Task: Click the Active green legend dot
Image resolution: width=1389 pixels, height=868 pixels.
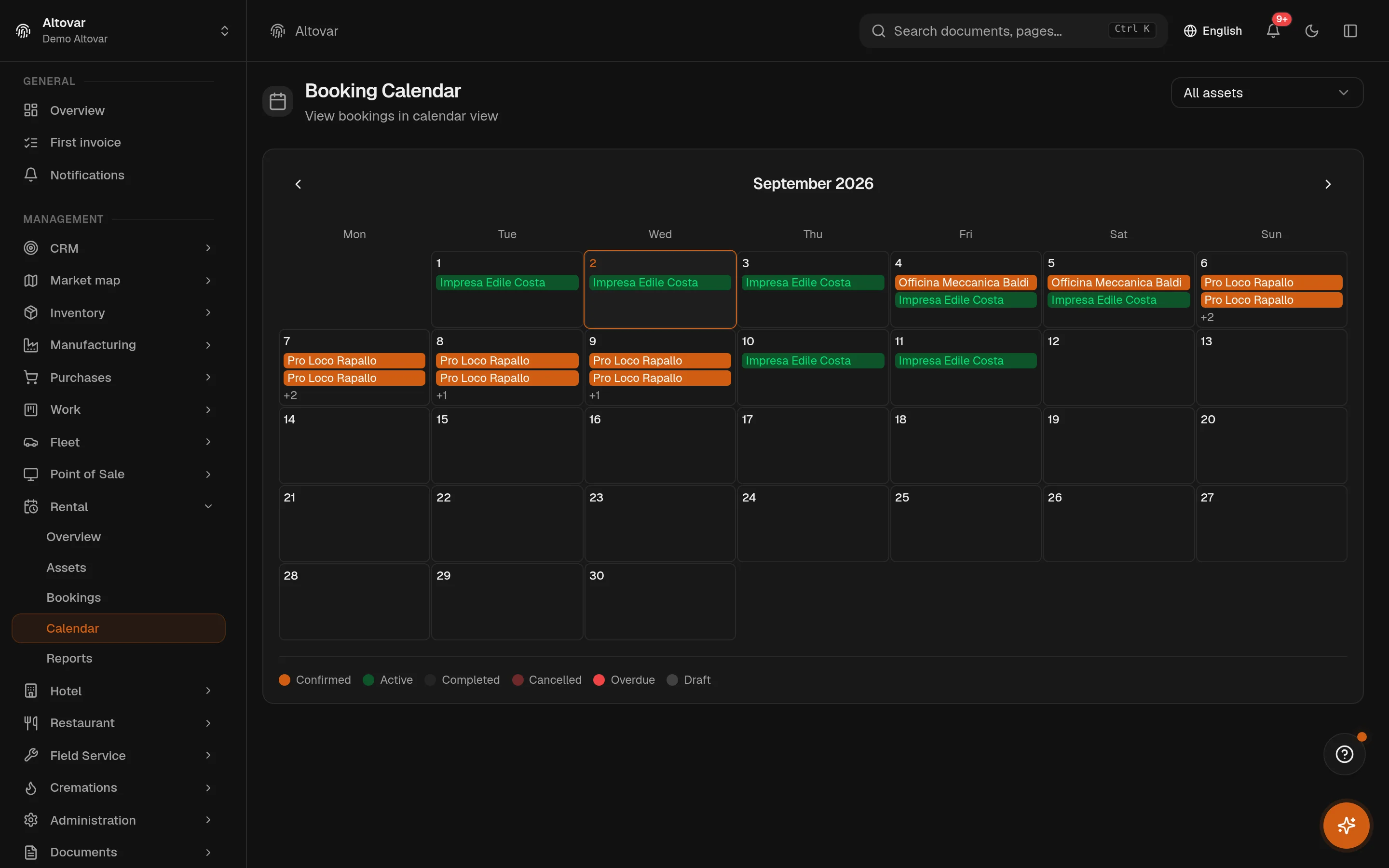Action: [x=368, y=680]
